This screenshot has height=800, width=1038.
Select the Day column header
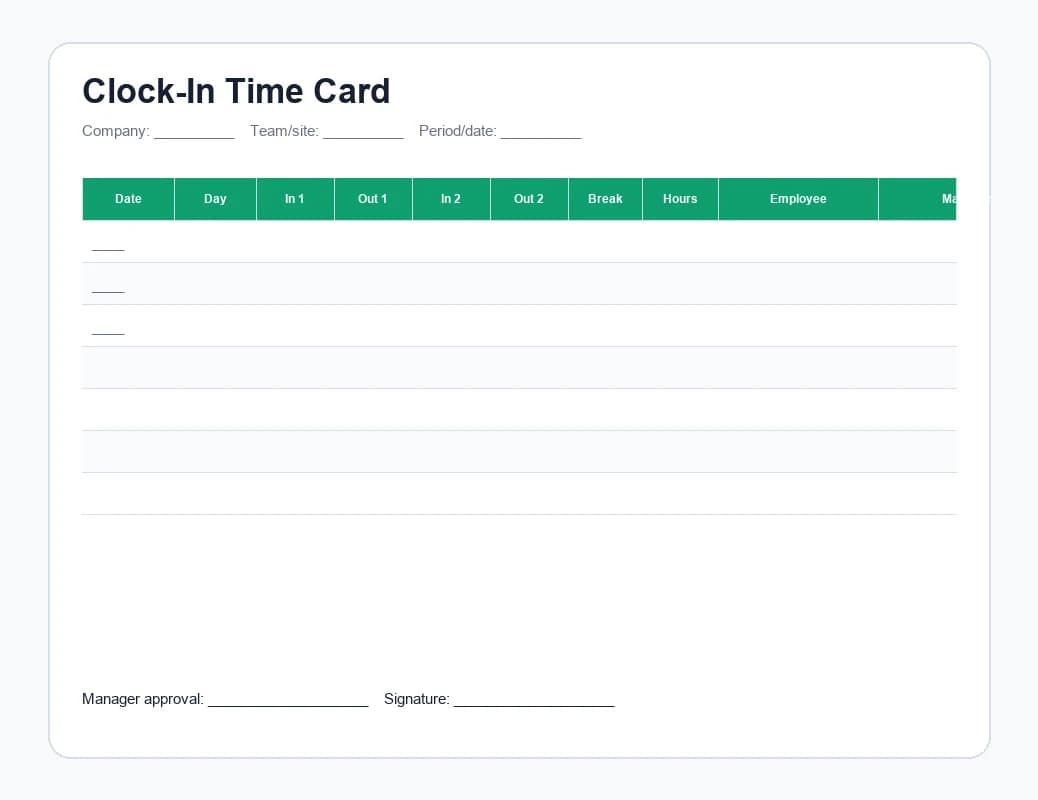coord(215,199)
